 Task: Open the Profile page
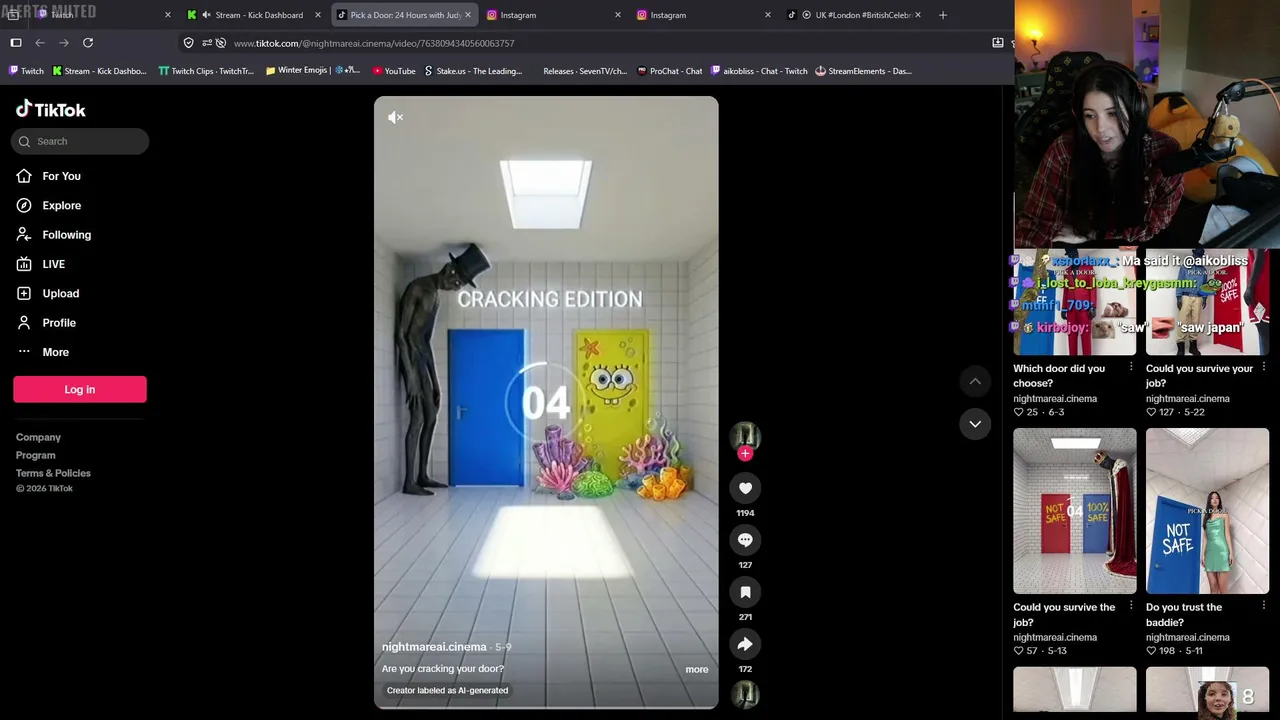[59, 323]
